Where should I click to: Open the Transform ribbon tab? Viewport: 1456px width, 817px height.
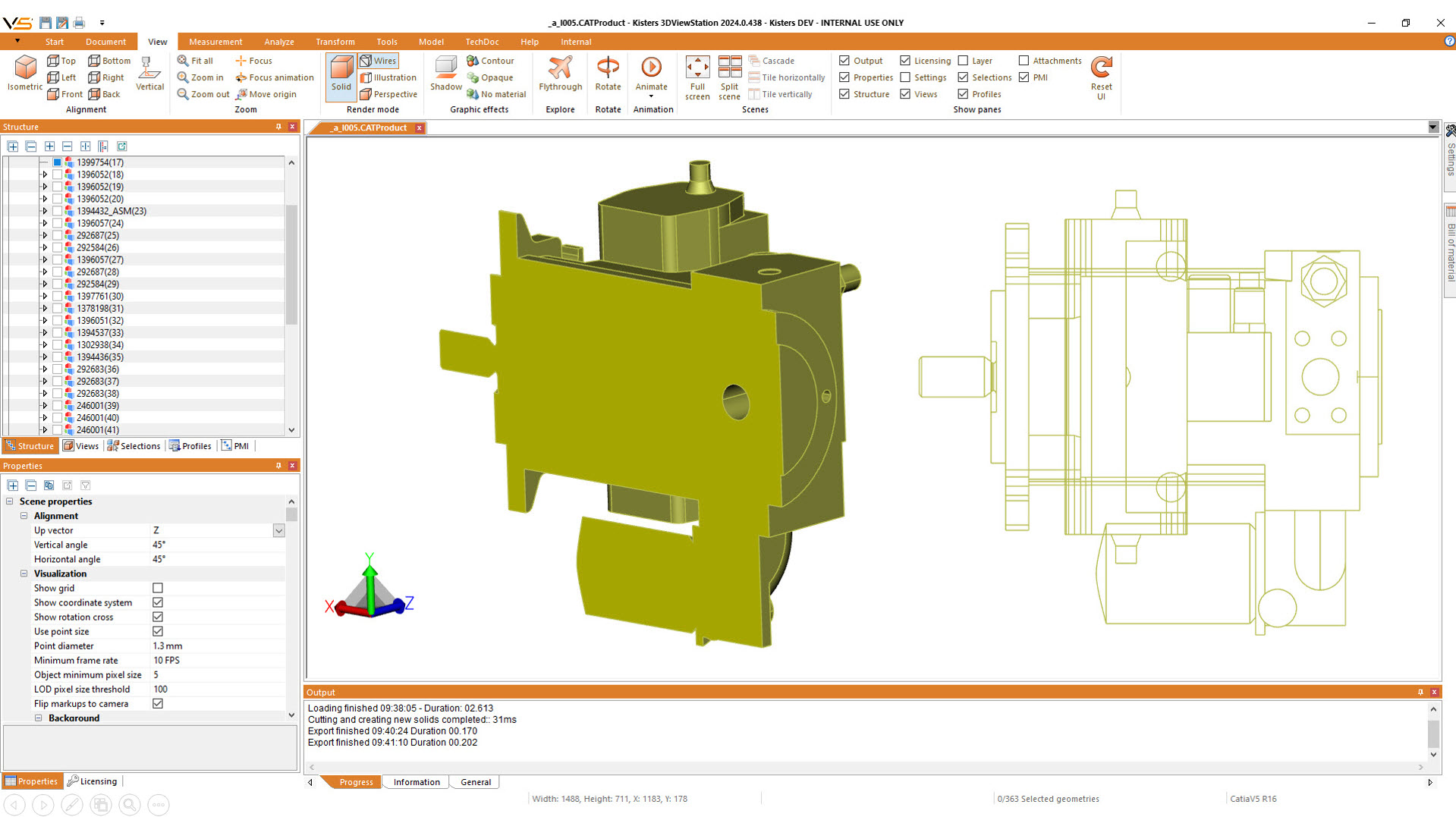point(335,42)
